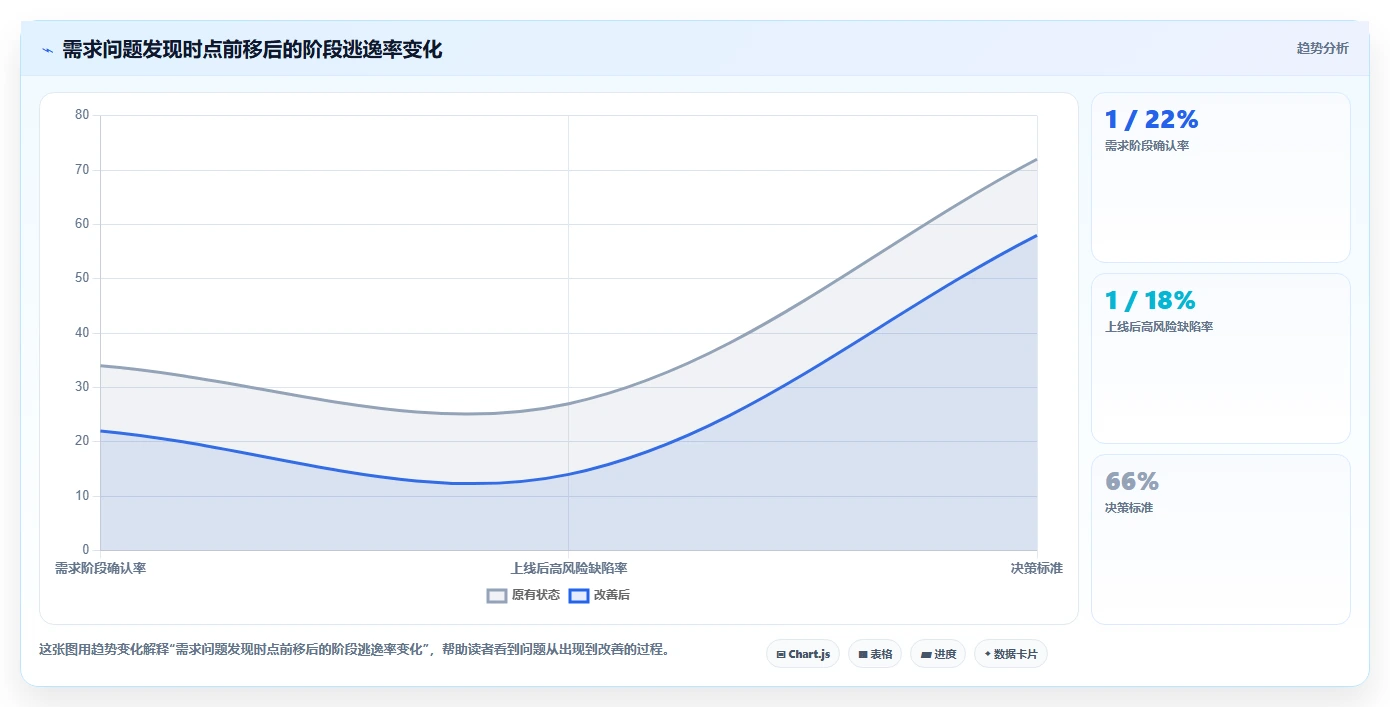Toggle the 改善后 legend entry

click(x=599, y=595)
